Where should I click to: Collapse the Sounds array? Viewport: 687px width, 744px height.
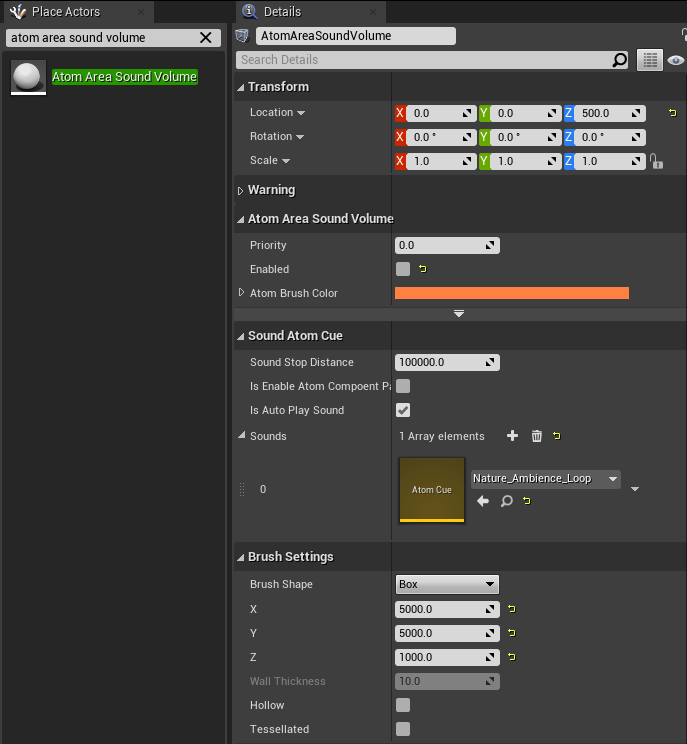pyautogui.click(x=241, y=435)
